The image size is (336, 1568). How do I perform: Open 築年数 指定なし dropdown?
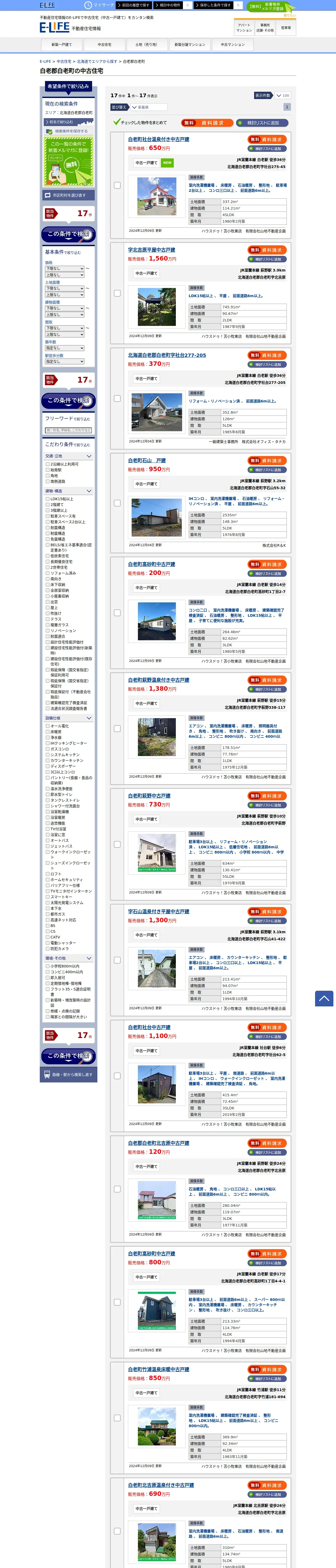pyautogui.click(x=64, y=348)
